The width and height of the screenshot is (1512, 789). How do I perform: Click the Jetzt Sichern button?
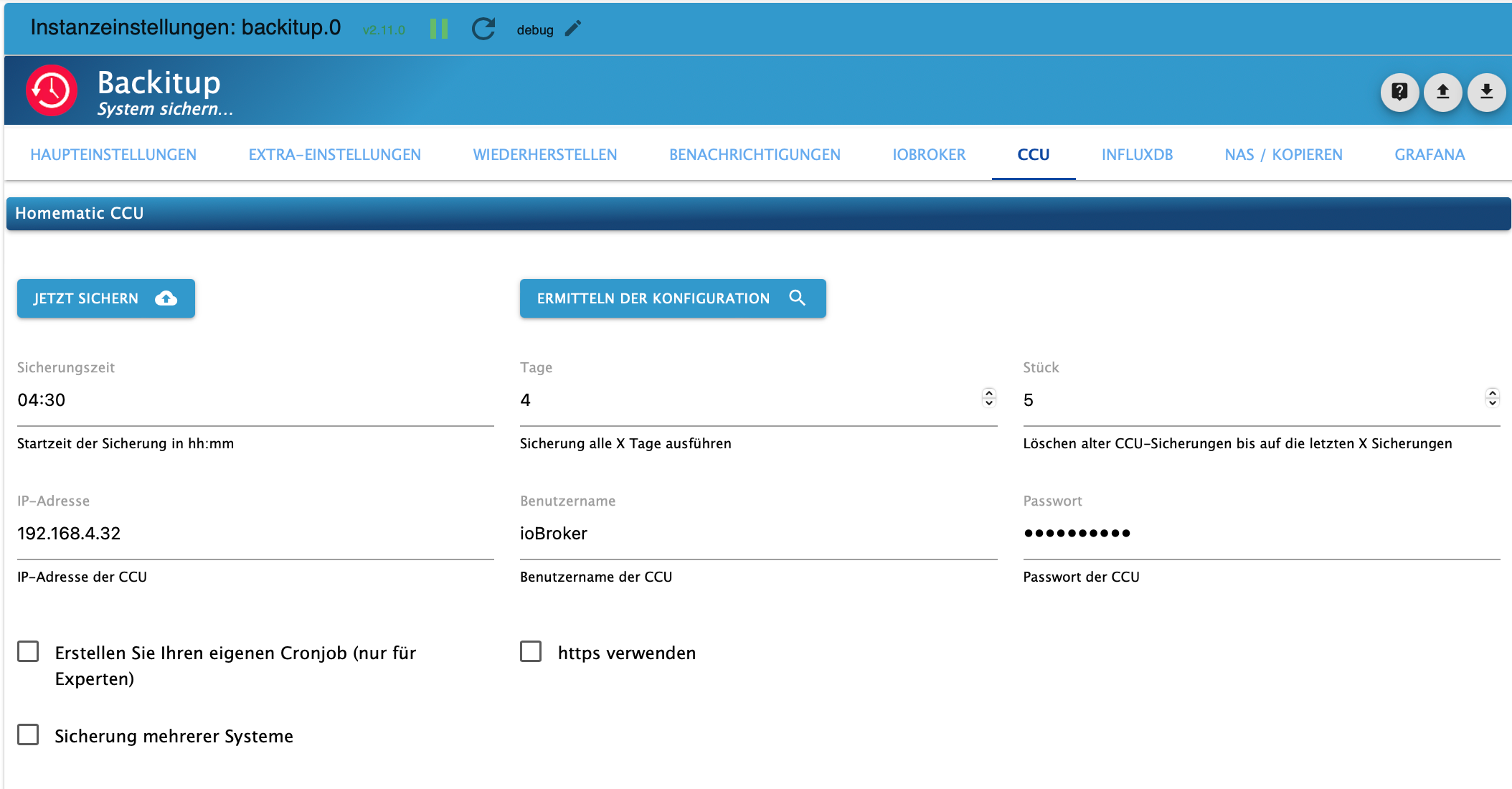click(x=106, y=298)
